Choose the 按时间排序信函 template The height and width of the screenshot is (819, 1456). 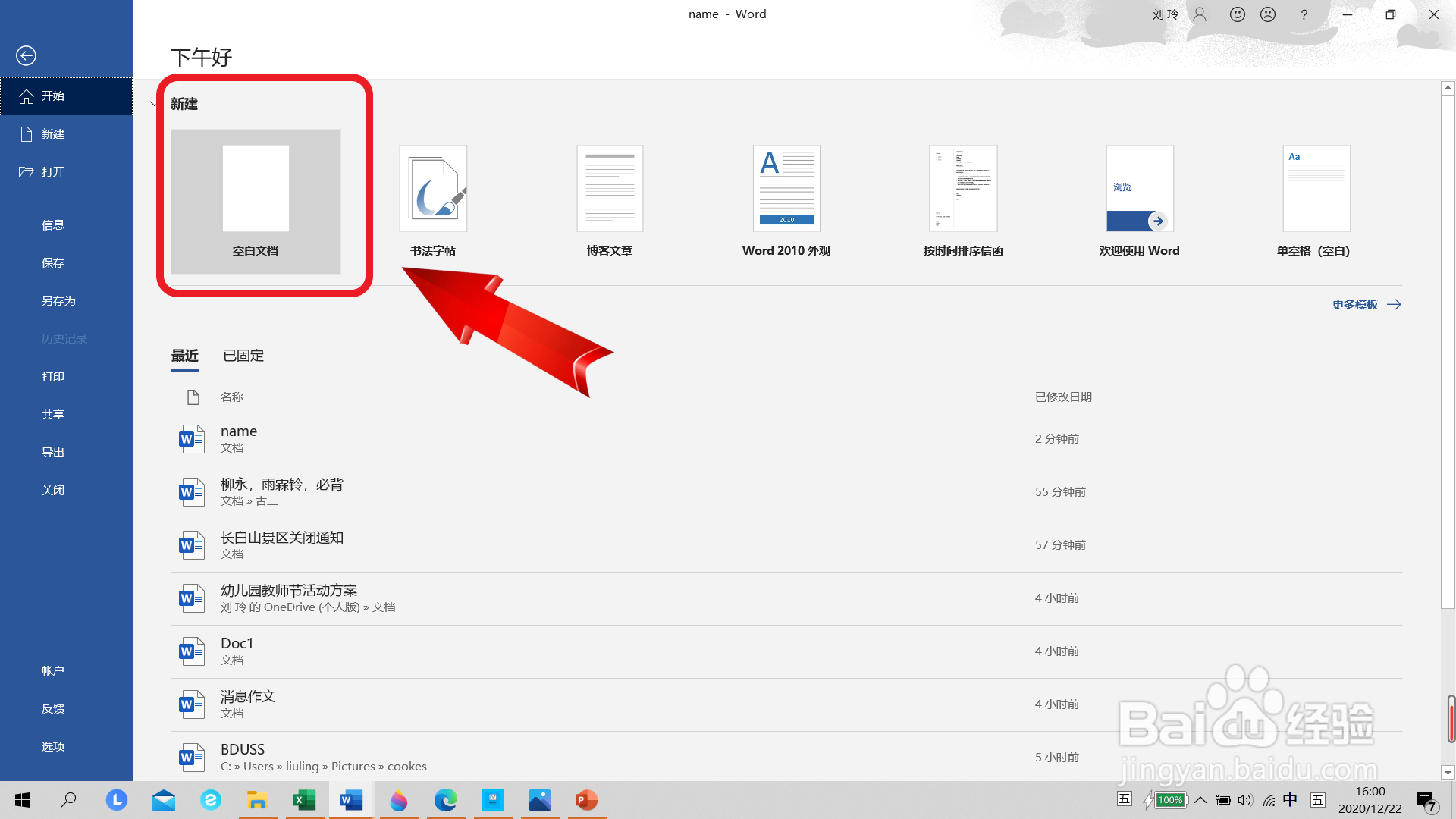963,201
